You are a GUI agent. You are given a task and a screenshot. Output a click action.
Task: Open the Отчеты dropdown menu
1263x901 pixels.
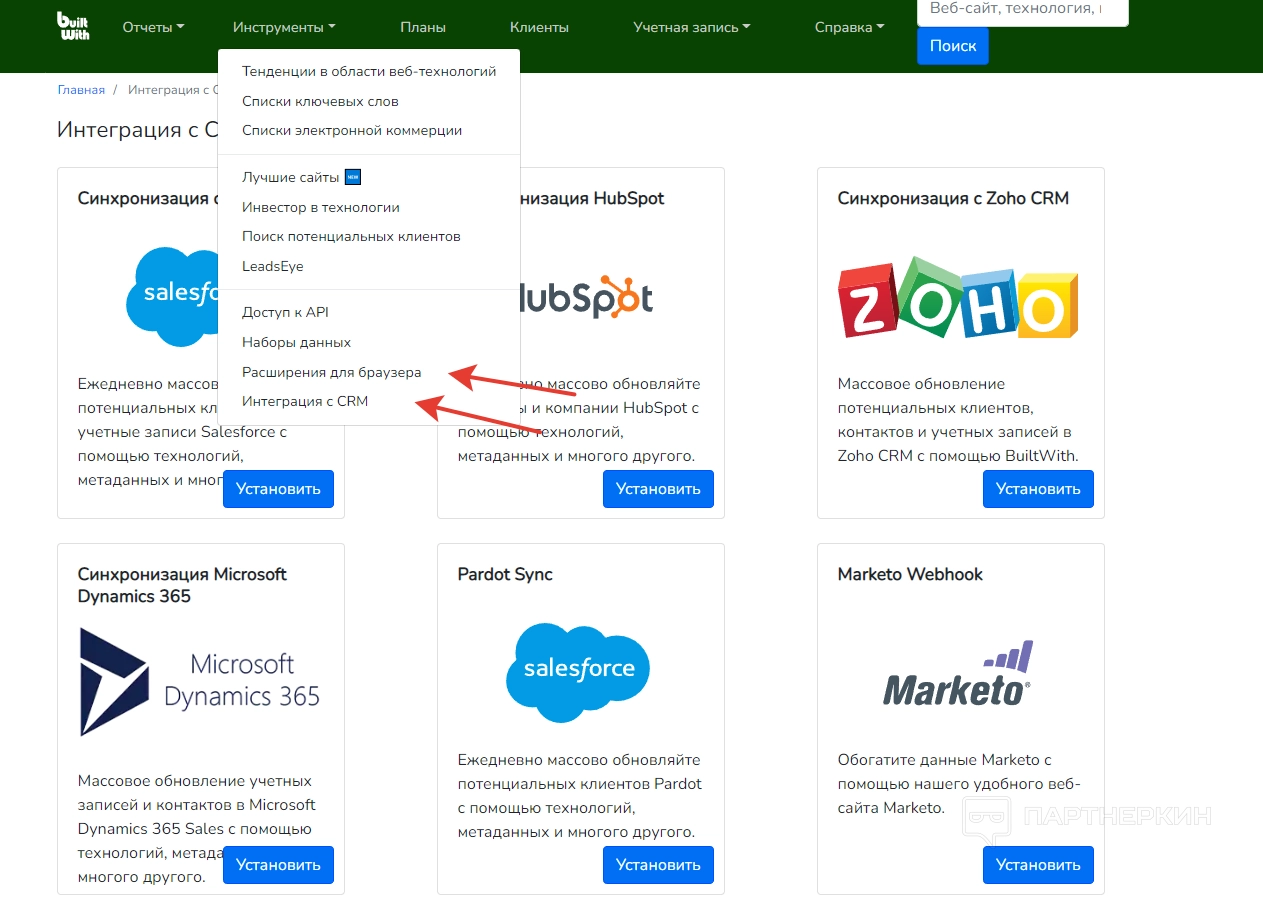tap(153, 28)
